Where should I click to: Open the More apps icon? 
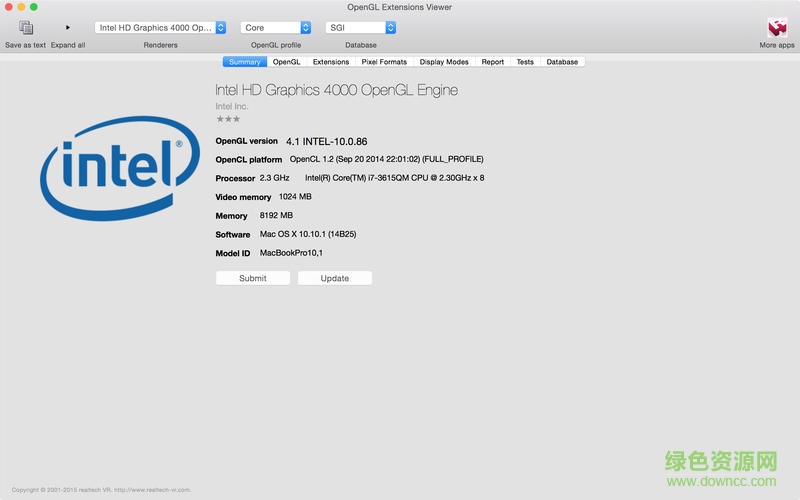click(x=777, y=28)
